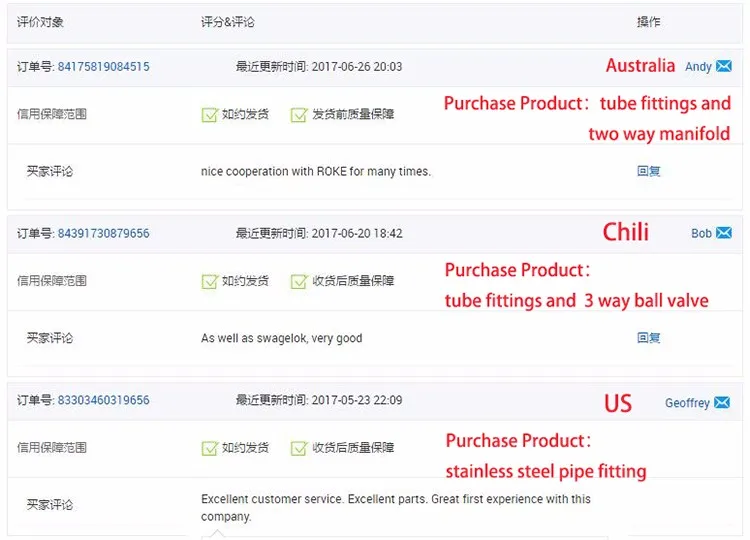Click the 评价对象 column header
750x540 pixels.
pyautogui.click(x=40, y=22)
